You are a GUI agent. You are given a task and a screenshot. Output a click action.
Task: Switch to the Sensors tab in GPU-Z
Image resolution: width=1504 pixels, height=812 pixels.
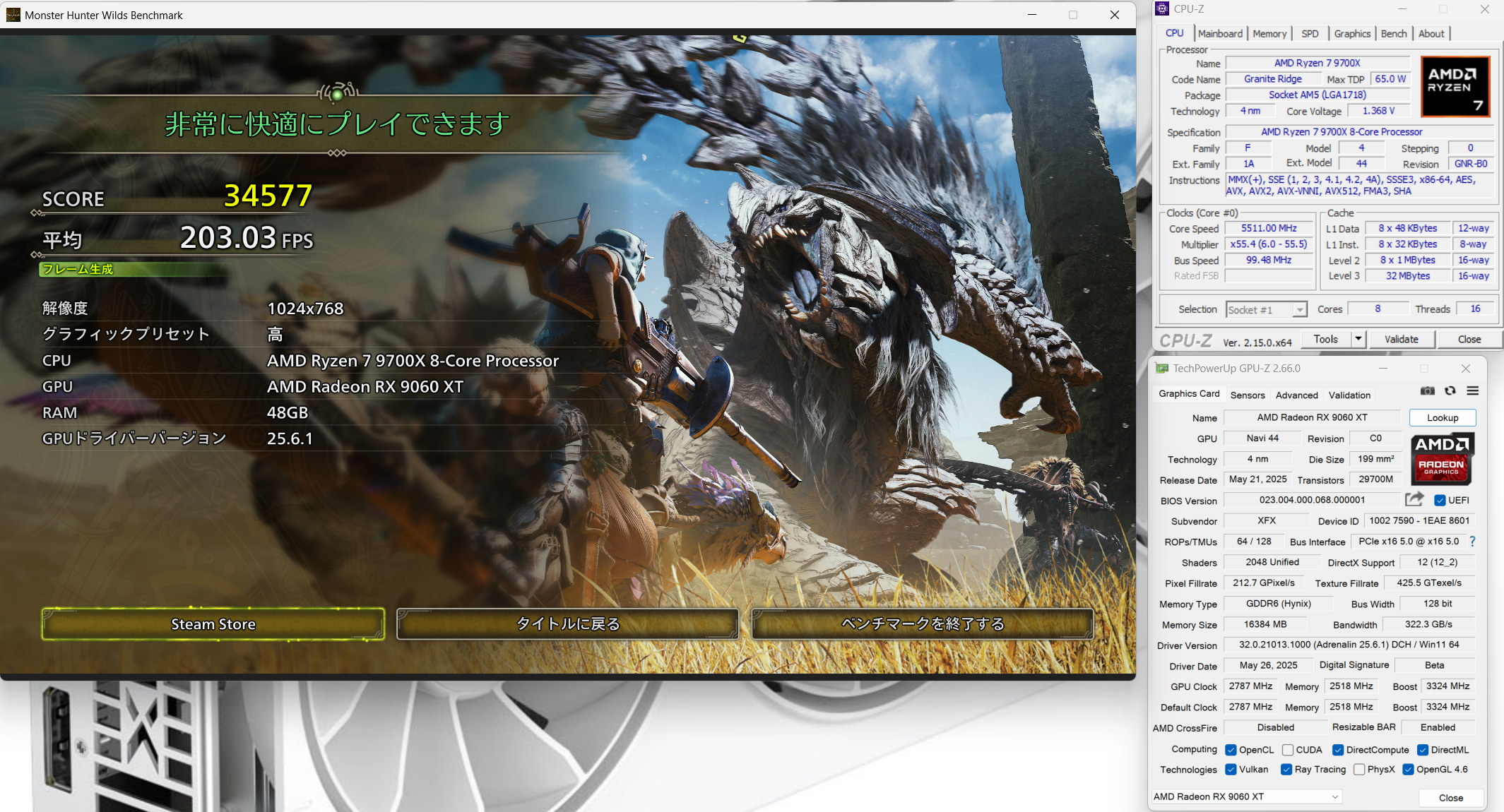(1248, 395)
